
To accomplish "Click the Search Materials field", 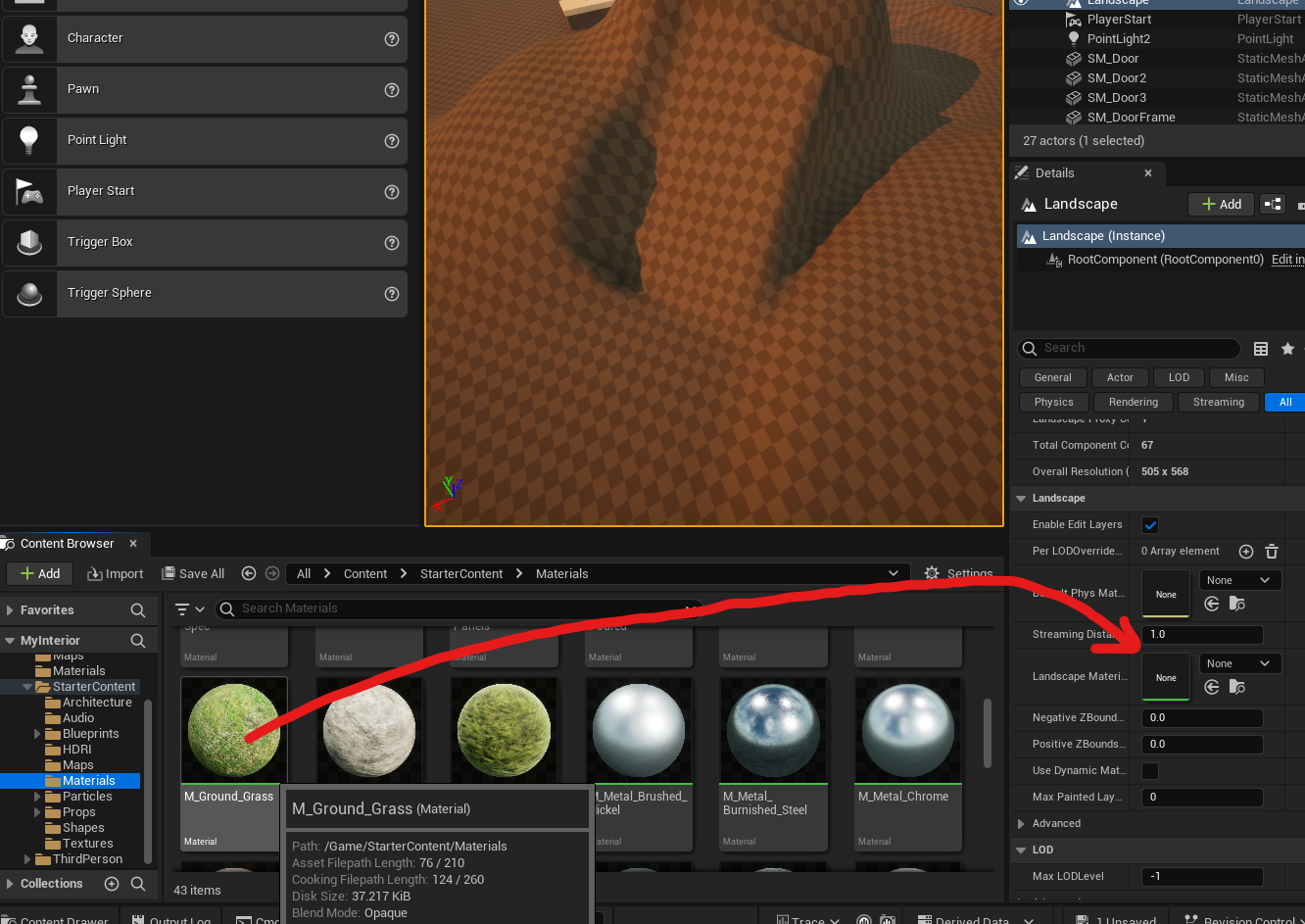I will click(459, 608).
